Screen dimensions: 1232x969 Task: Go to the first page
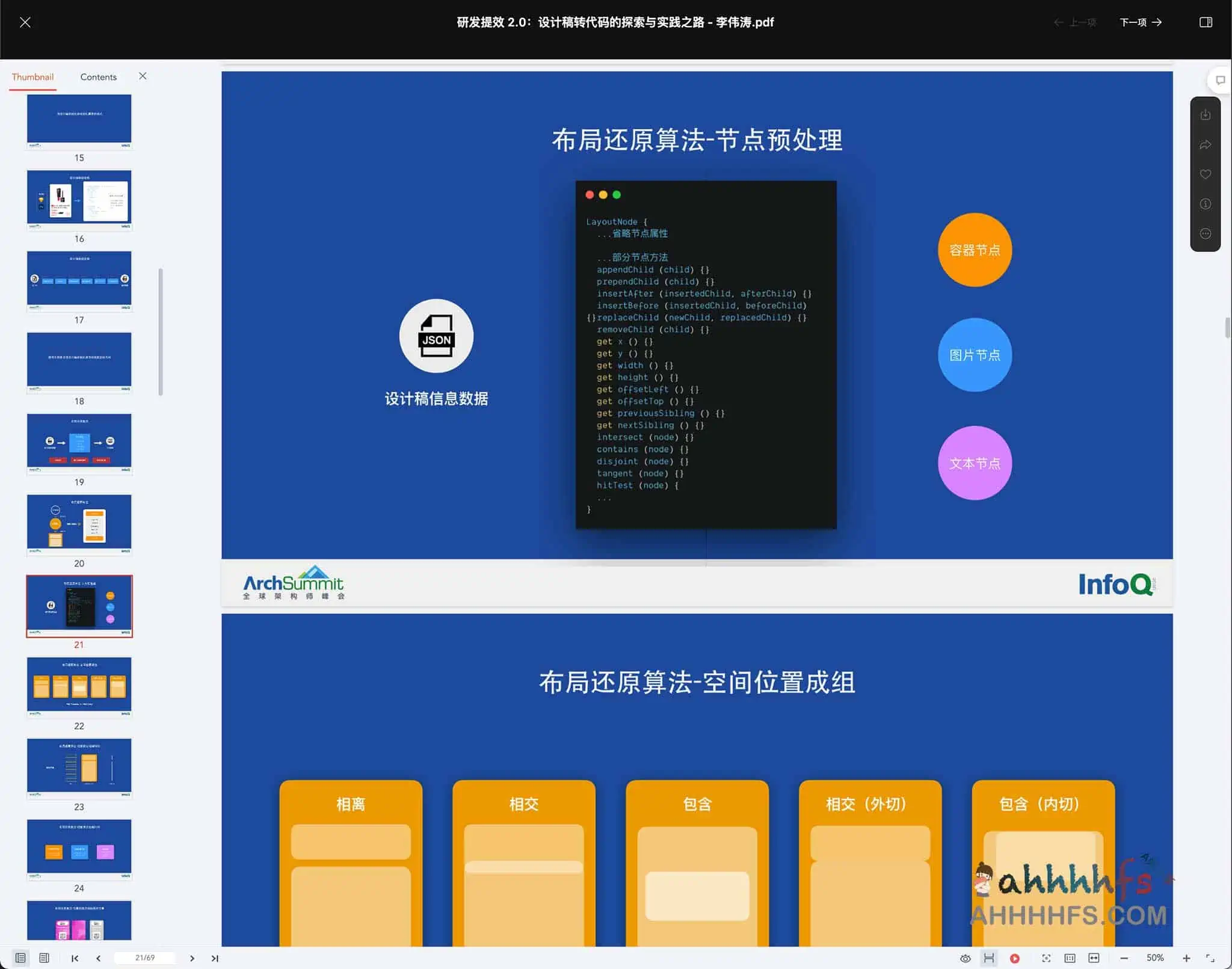point(75,958)
